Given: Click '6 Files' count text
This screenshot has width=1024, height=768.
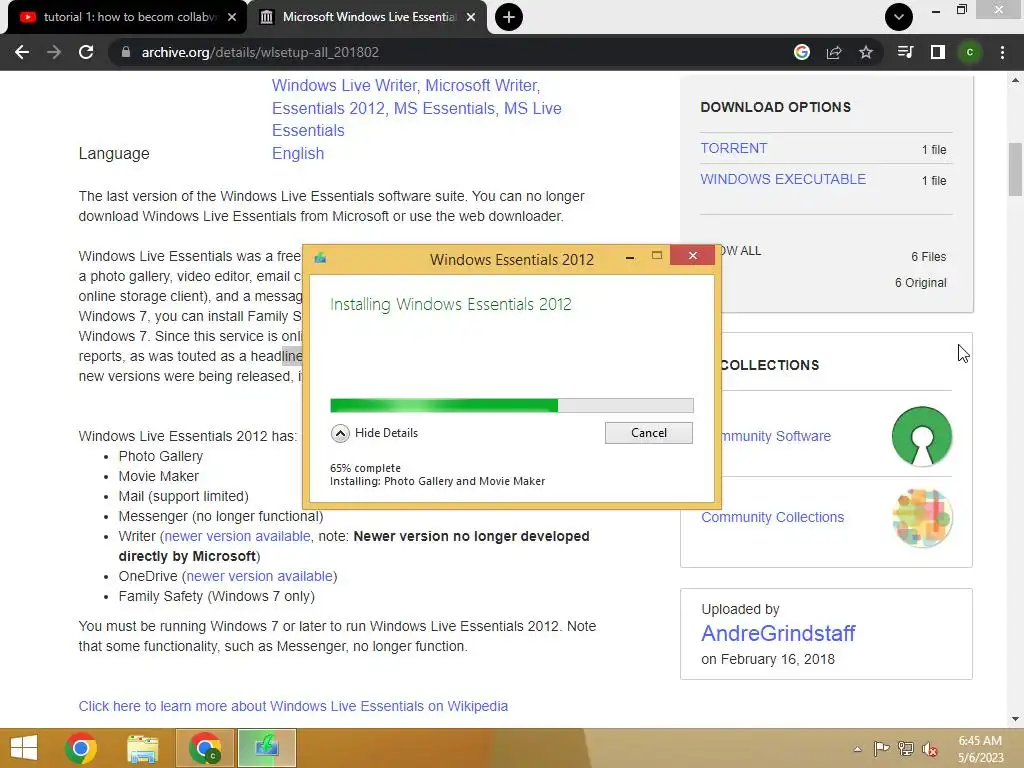Looking at the screenshot, I should click(928, 257).
